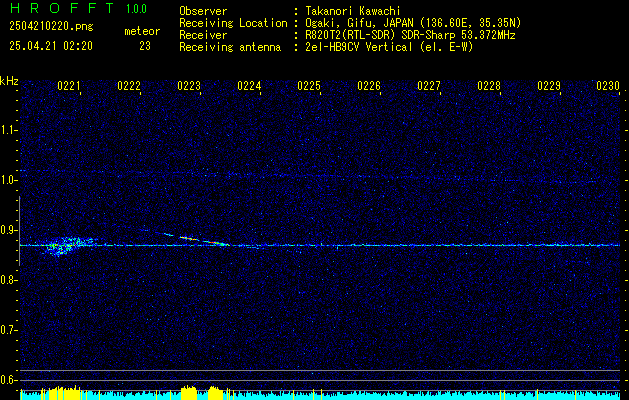
Task: Click the 1.0 frequency axis label
Action: coord(8,180)
